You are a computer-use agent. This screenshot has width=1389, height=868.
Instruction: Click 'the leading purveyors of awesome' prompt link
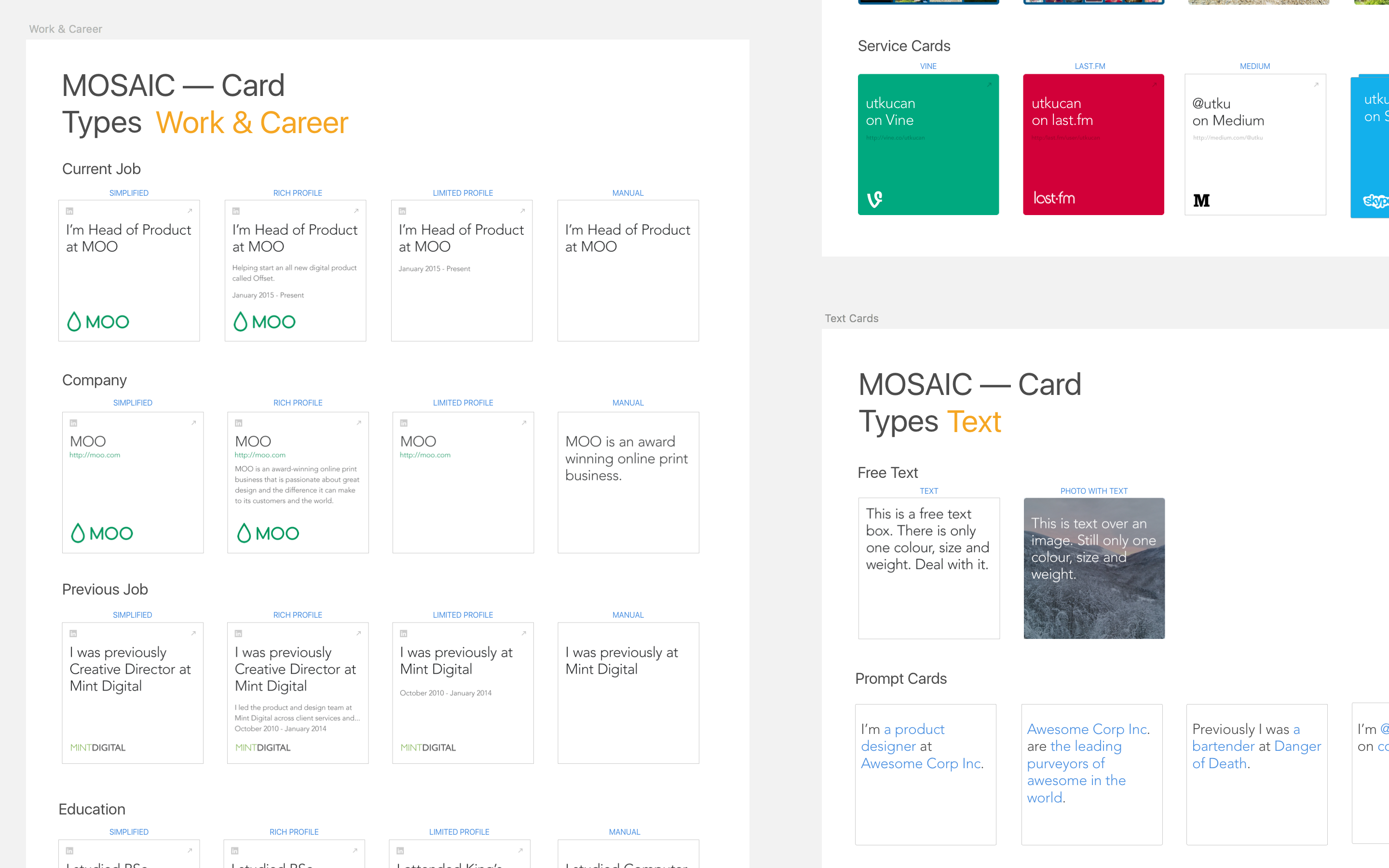pos(1076,763)
